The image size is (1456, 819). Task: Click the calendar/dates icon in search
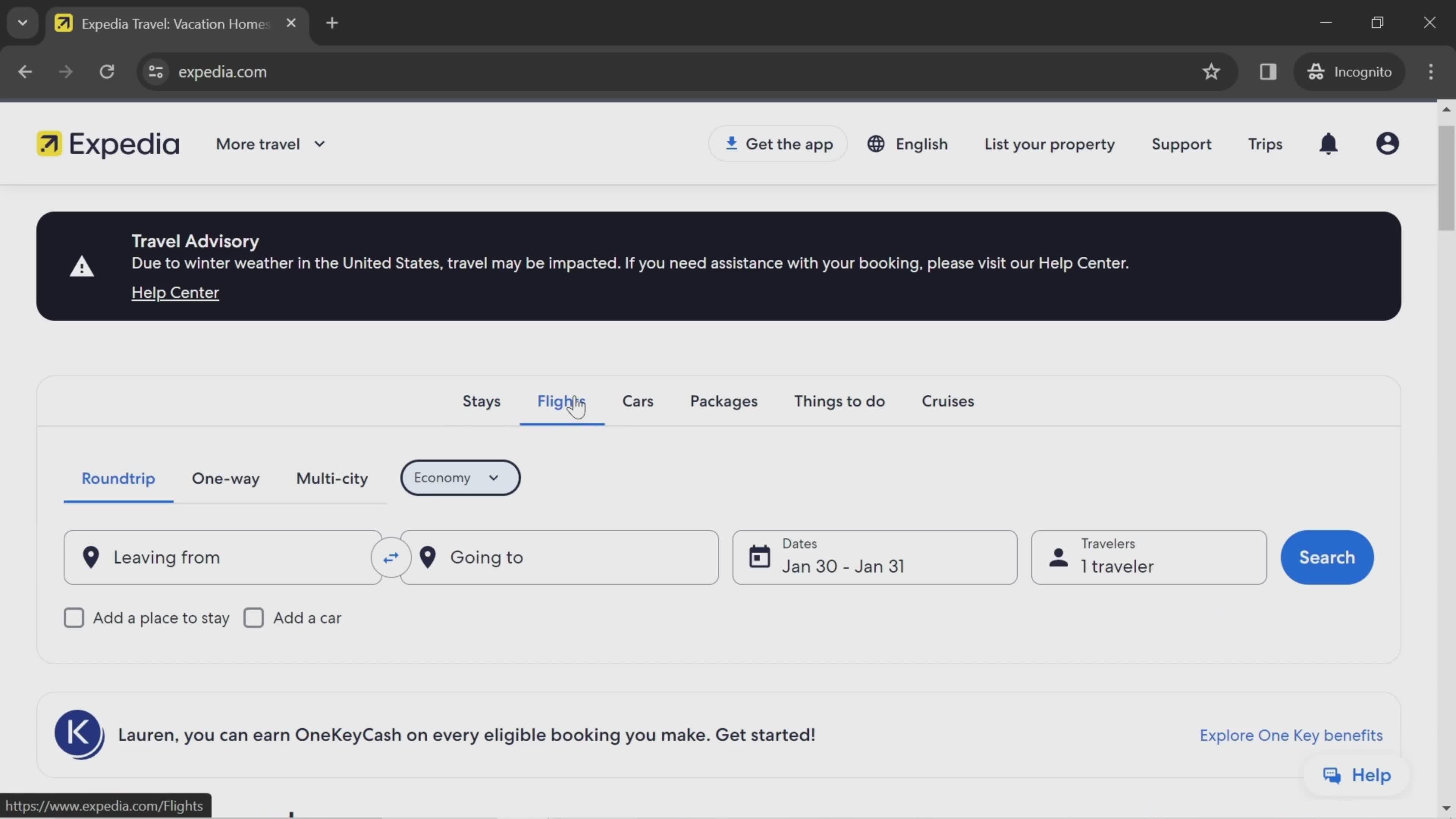click(x=760, y=557)
